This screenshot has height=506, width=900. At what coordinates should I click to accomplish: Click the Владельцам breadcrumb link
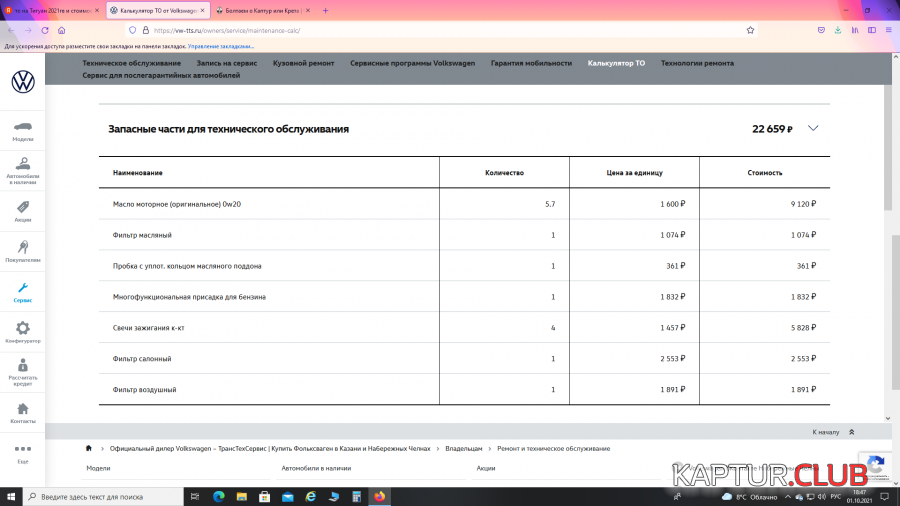point(465,449)
